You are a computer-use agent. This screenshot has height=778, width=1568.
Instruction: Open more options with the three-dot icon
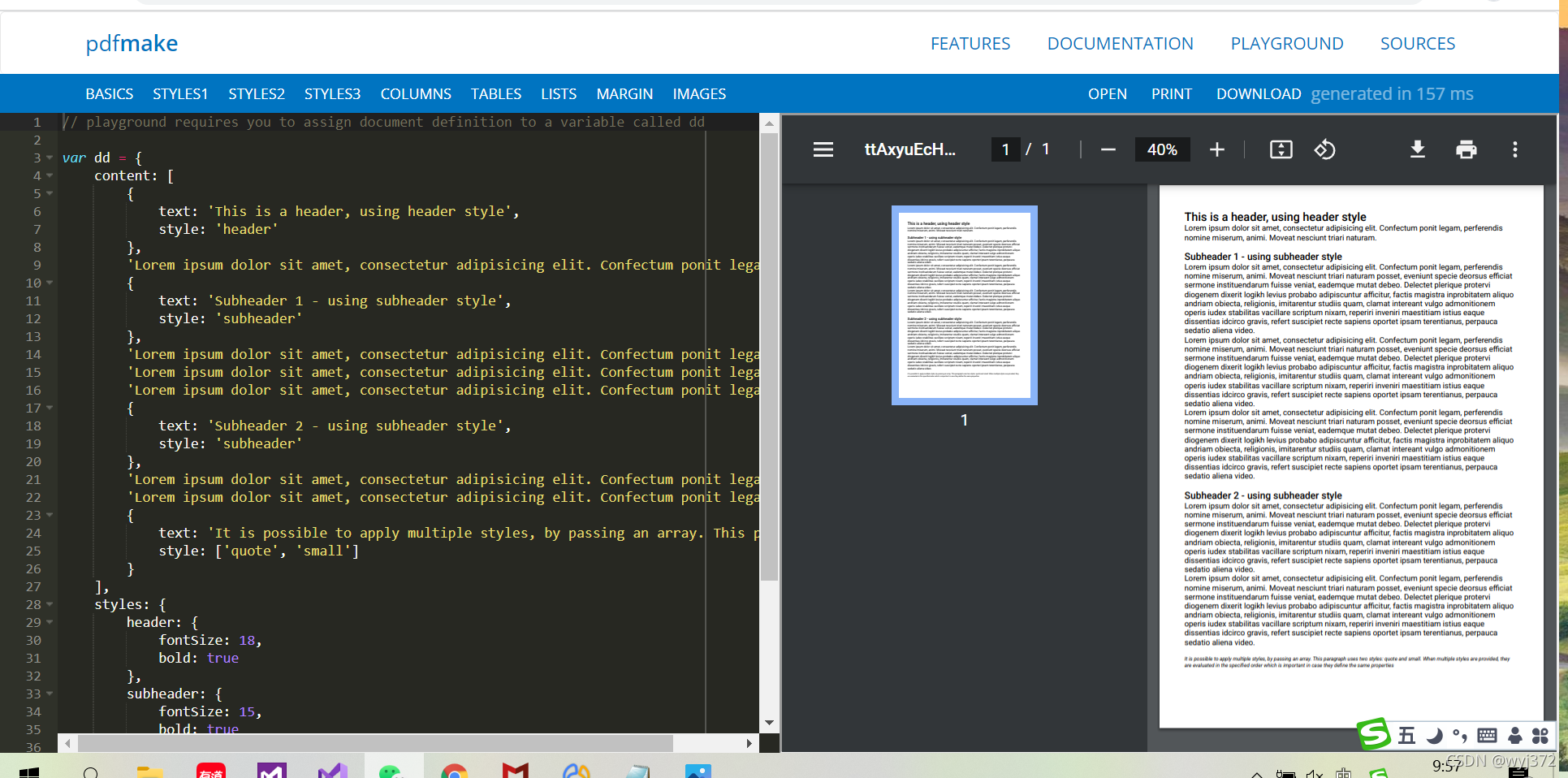tap(1515, 149)
